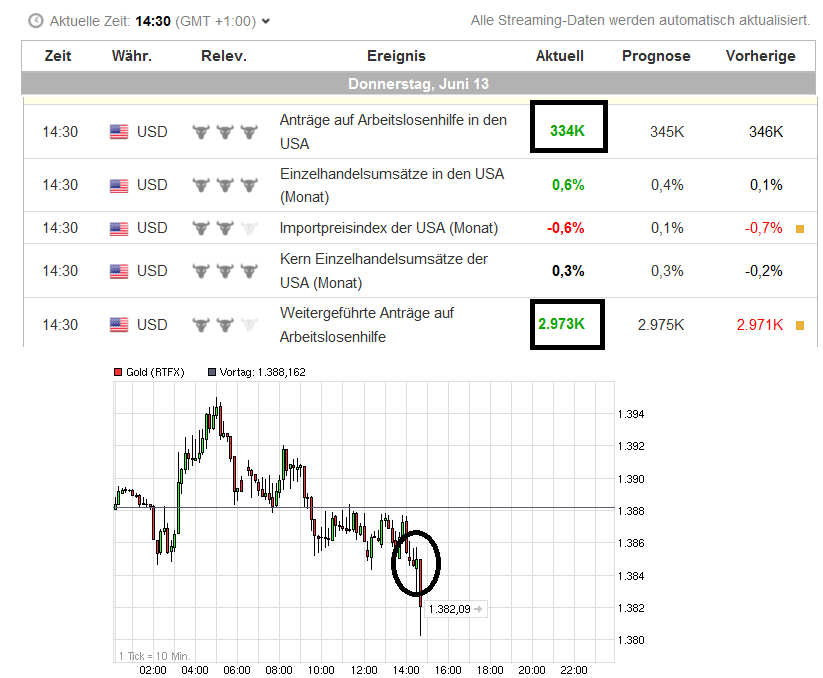Click the clock icon beside Aktuelle Zeit

coord(36,20)
